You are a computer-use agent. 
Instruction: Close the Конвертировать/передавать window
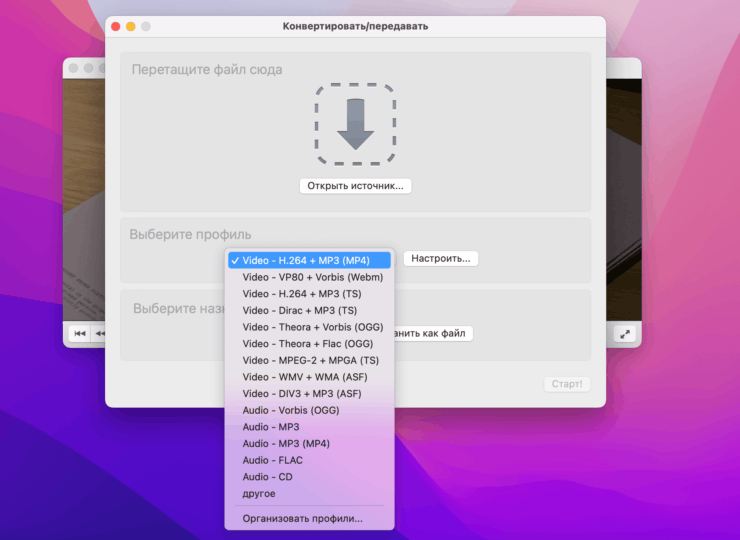pos(116,26)
